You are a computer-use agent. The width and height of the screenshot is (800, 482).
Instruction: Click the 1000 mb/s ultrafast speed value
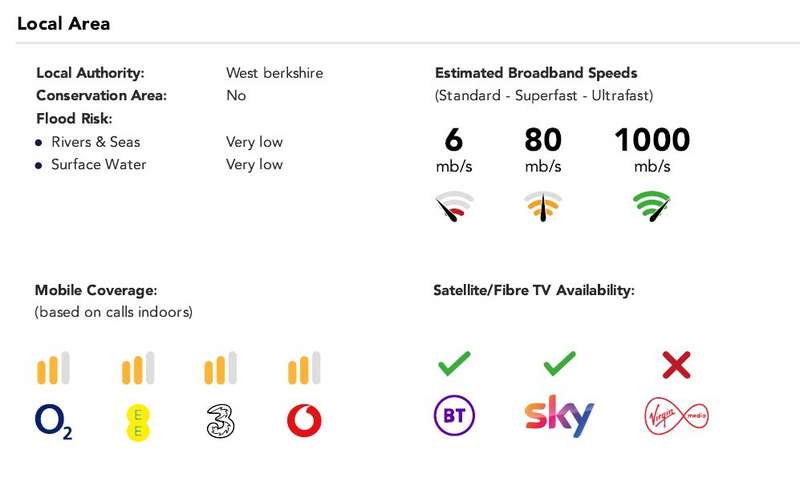[652, 149]
